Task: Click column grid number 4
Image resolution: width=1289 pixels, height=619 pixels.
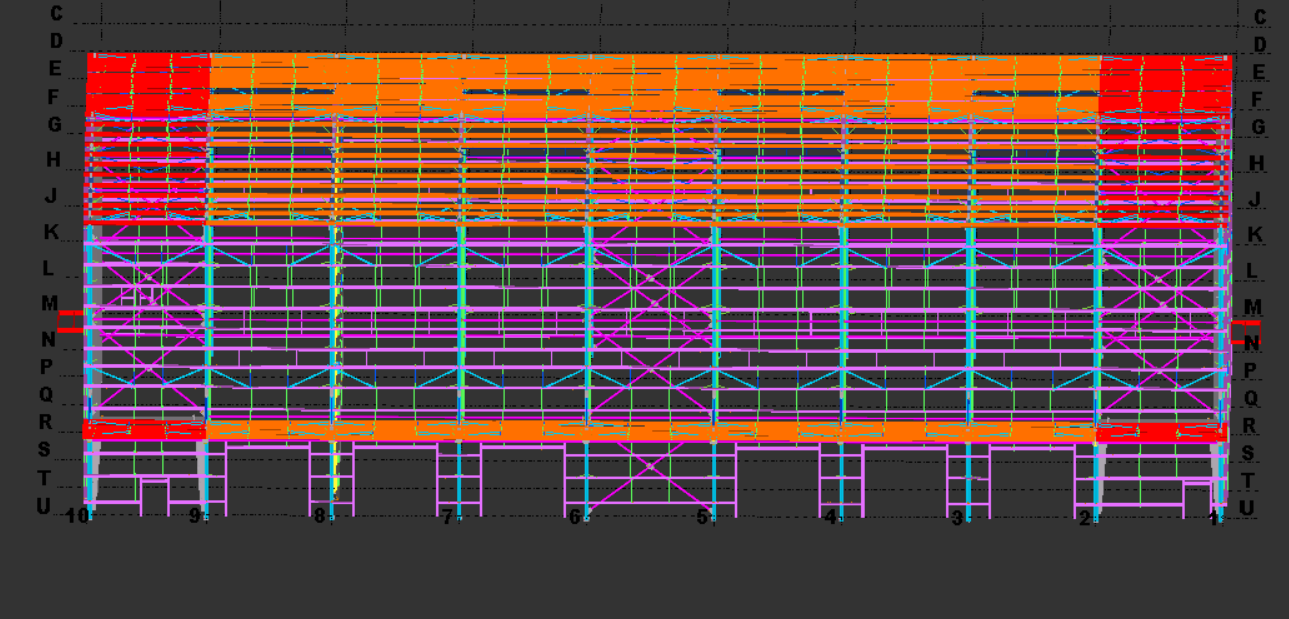Action: click(830, 517)
